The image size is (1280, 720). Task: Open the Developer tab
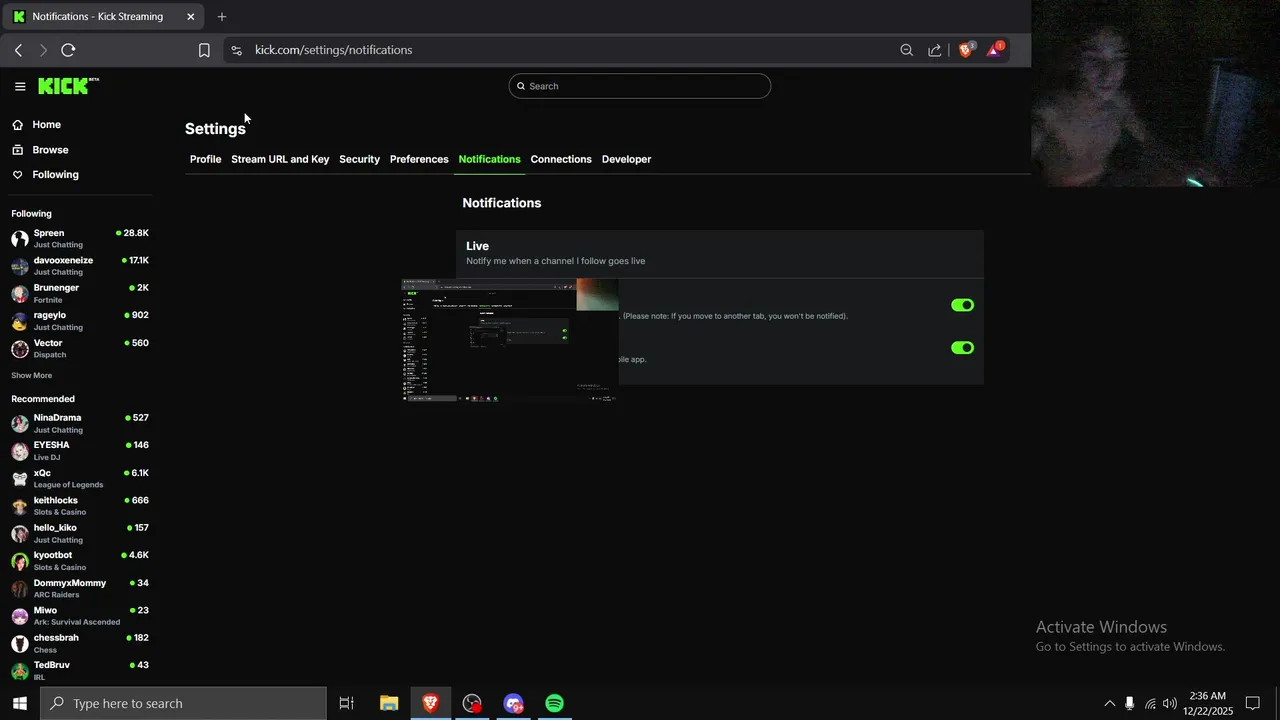point(626,159)
